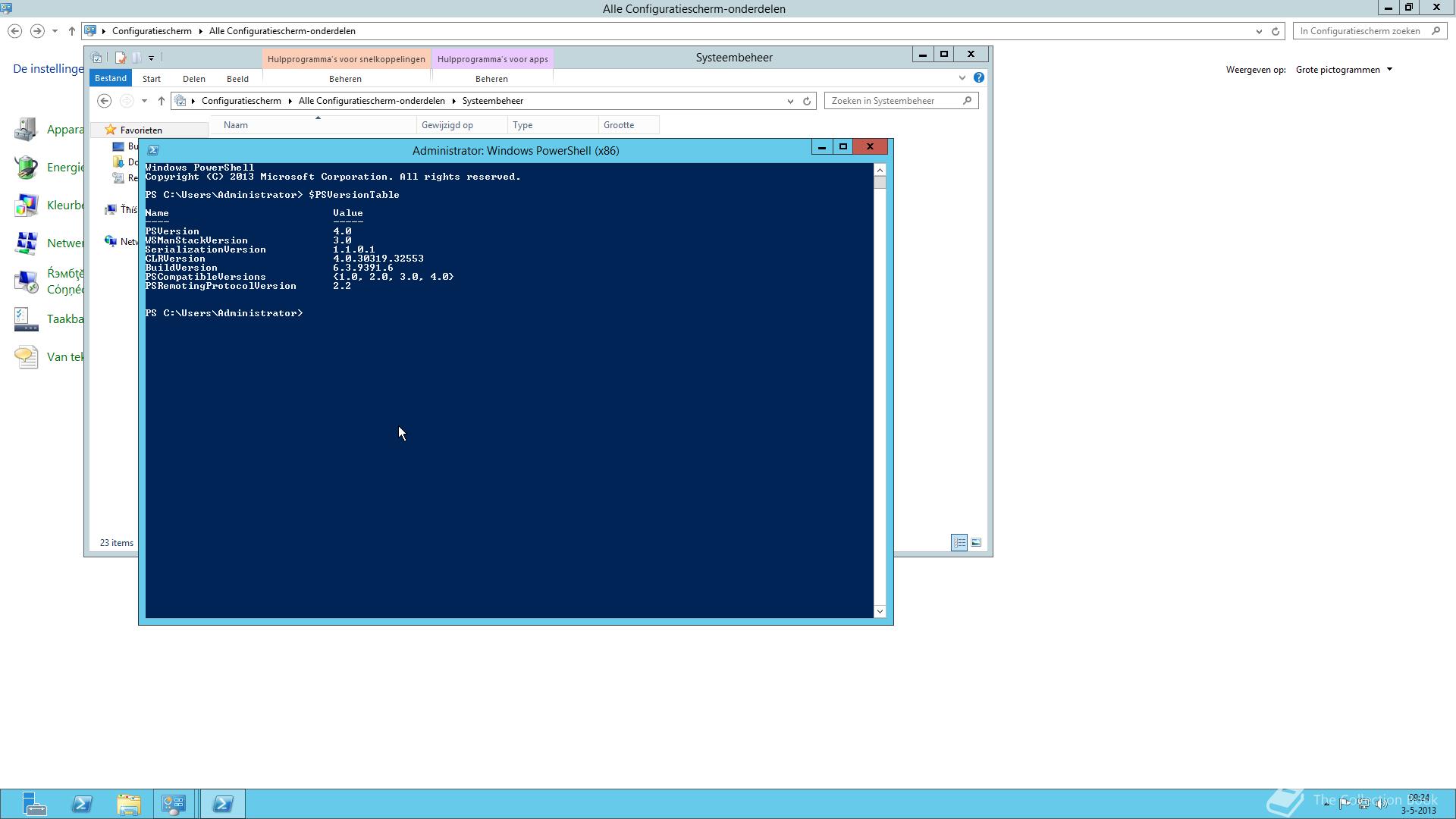The width and height of the screenshot is (1456, 819).
Task: Click the PowerShell scrollbar thumb
Action: coord(880,182)
